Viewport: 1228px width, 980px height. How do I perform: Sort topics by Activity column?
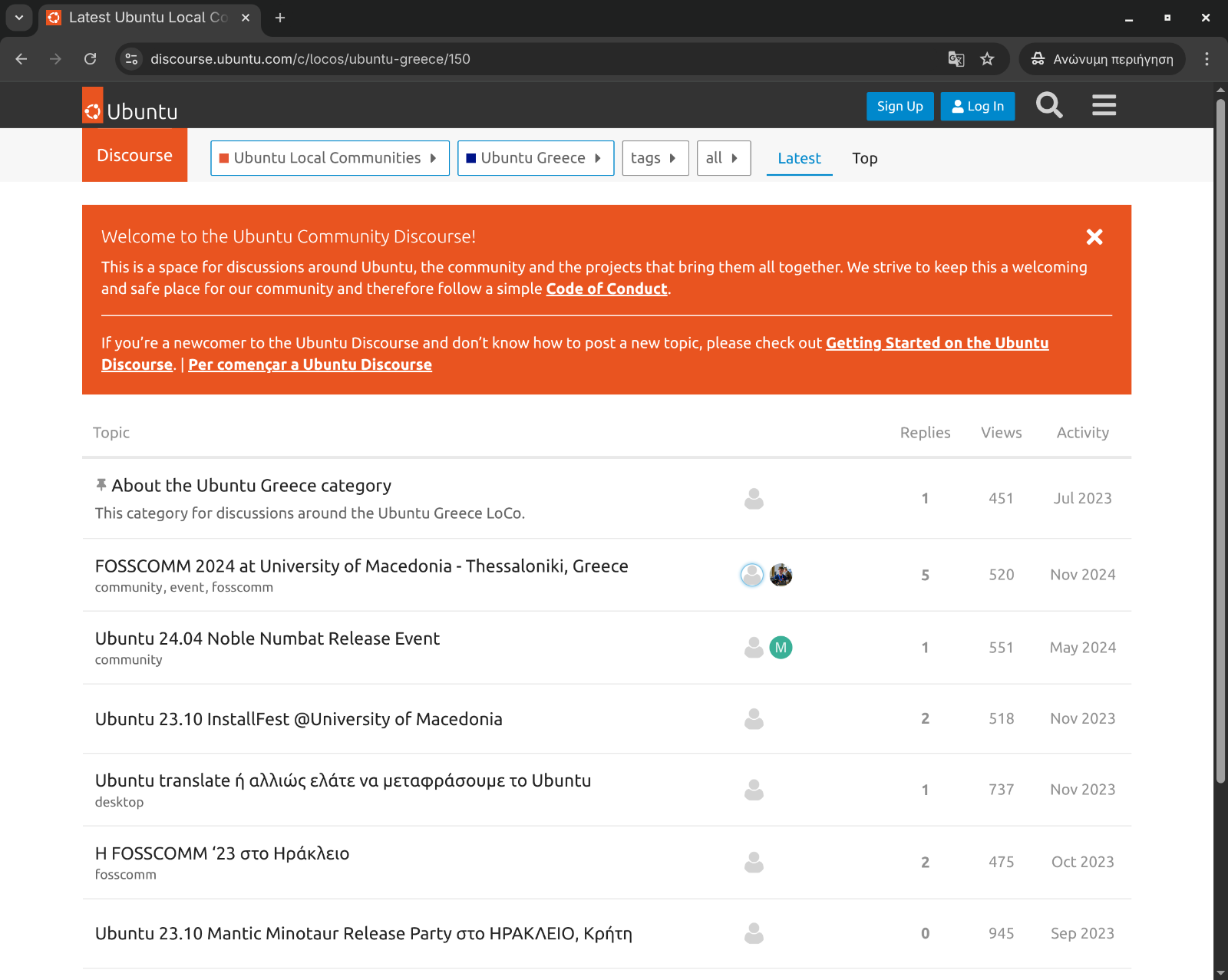(1082, 433)
